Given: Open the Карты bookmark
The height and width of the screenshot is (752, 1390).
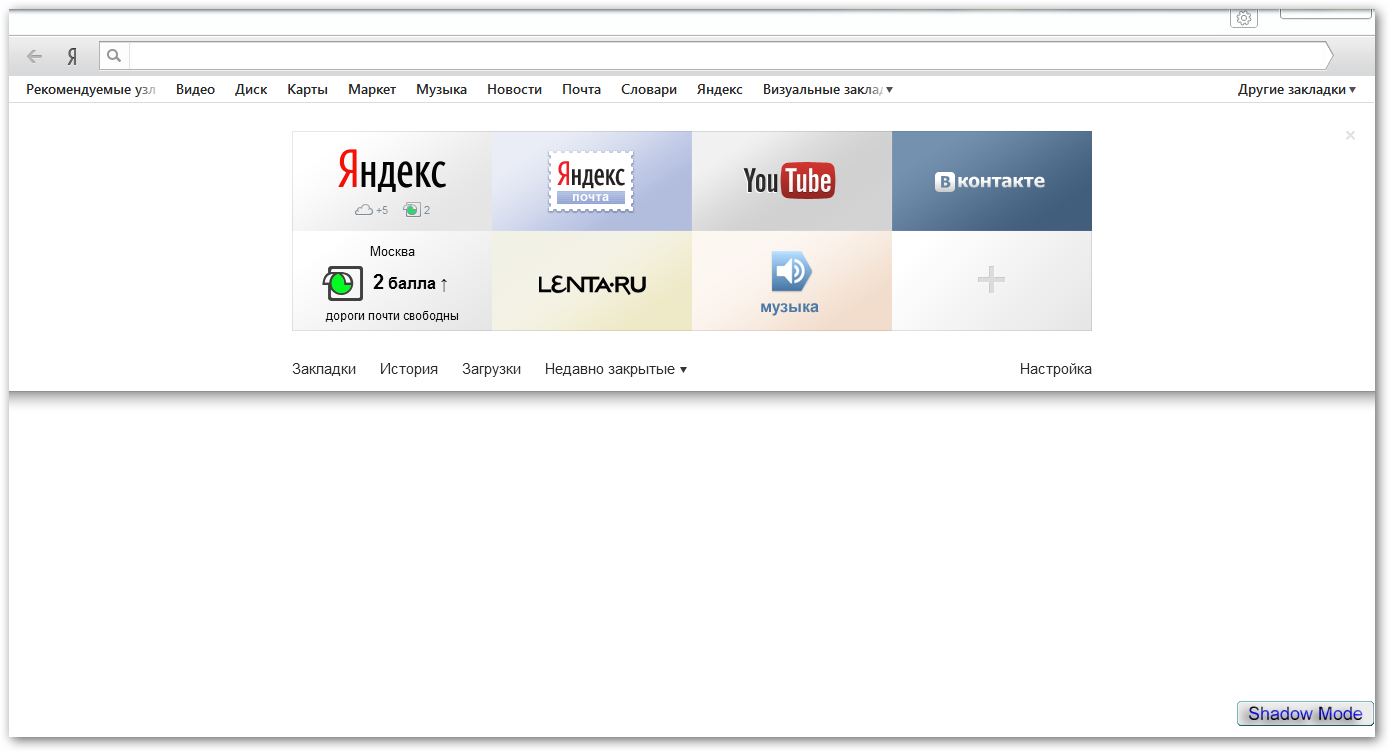Looking at the screenshot, I should (x=307, y=89).
